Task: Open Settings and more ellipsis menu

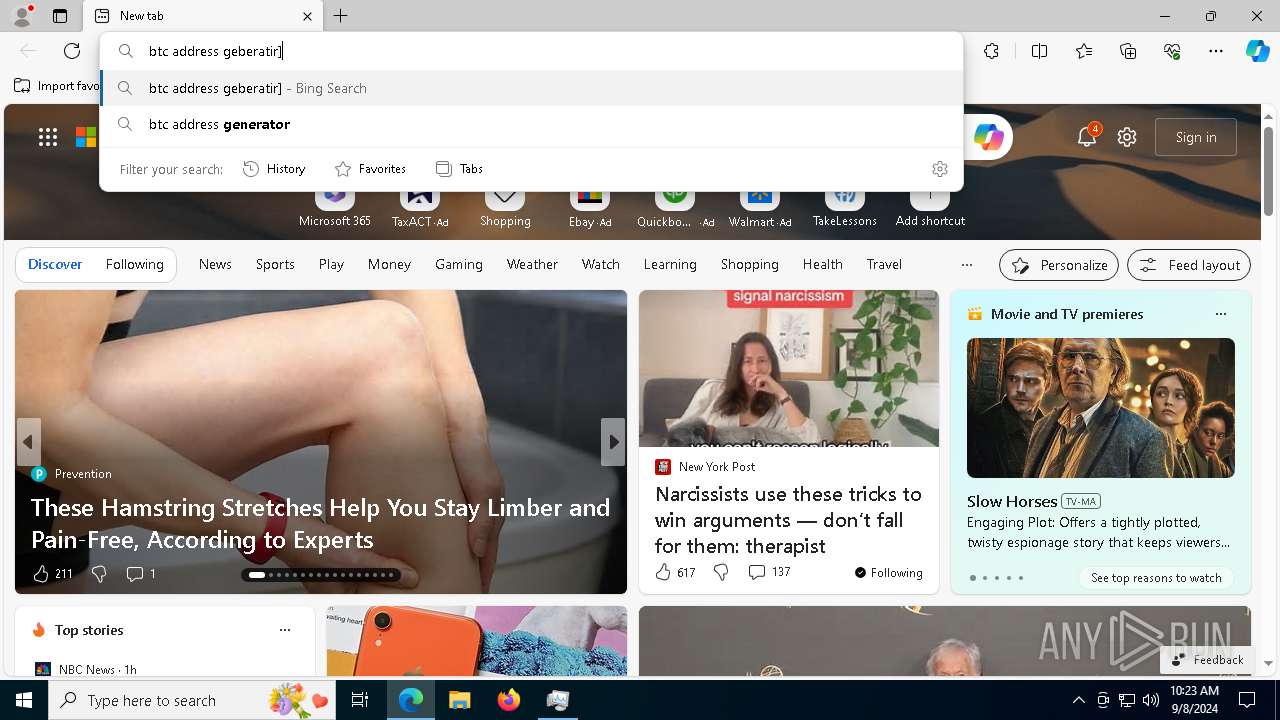Action: pyautogui.click(x=1216, y=51)
